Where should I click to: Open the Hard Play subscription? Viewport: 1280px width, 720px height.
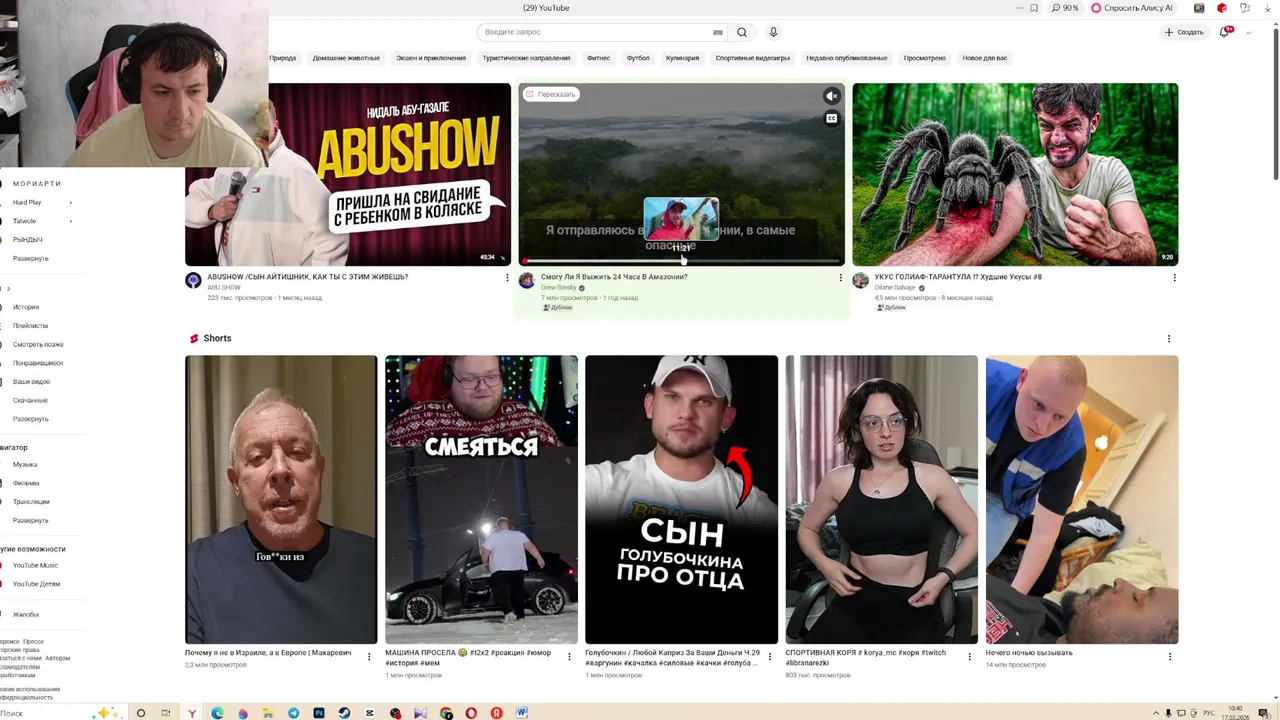click(27, 202)
